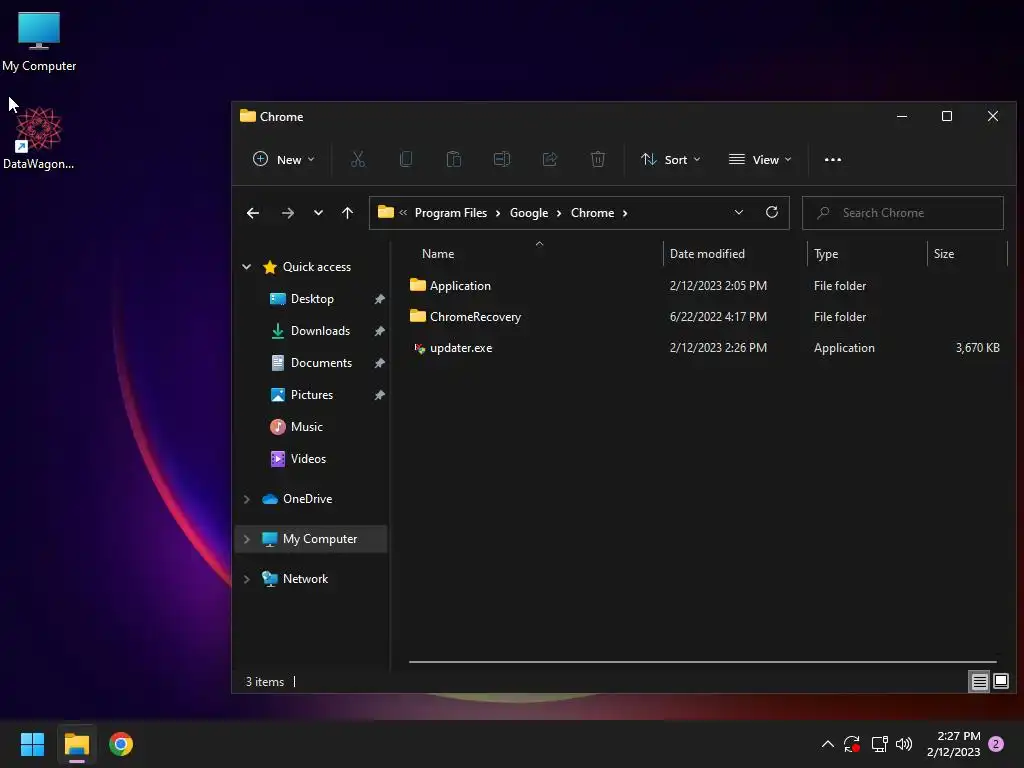The width and height of the screenshot is (1024, 768).
Task: Click the Delete trash icon
Action: point(598,159)
